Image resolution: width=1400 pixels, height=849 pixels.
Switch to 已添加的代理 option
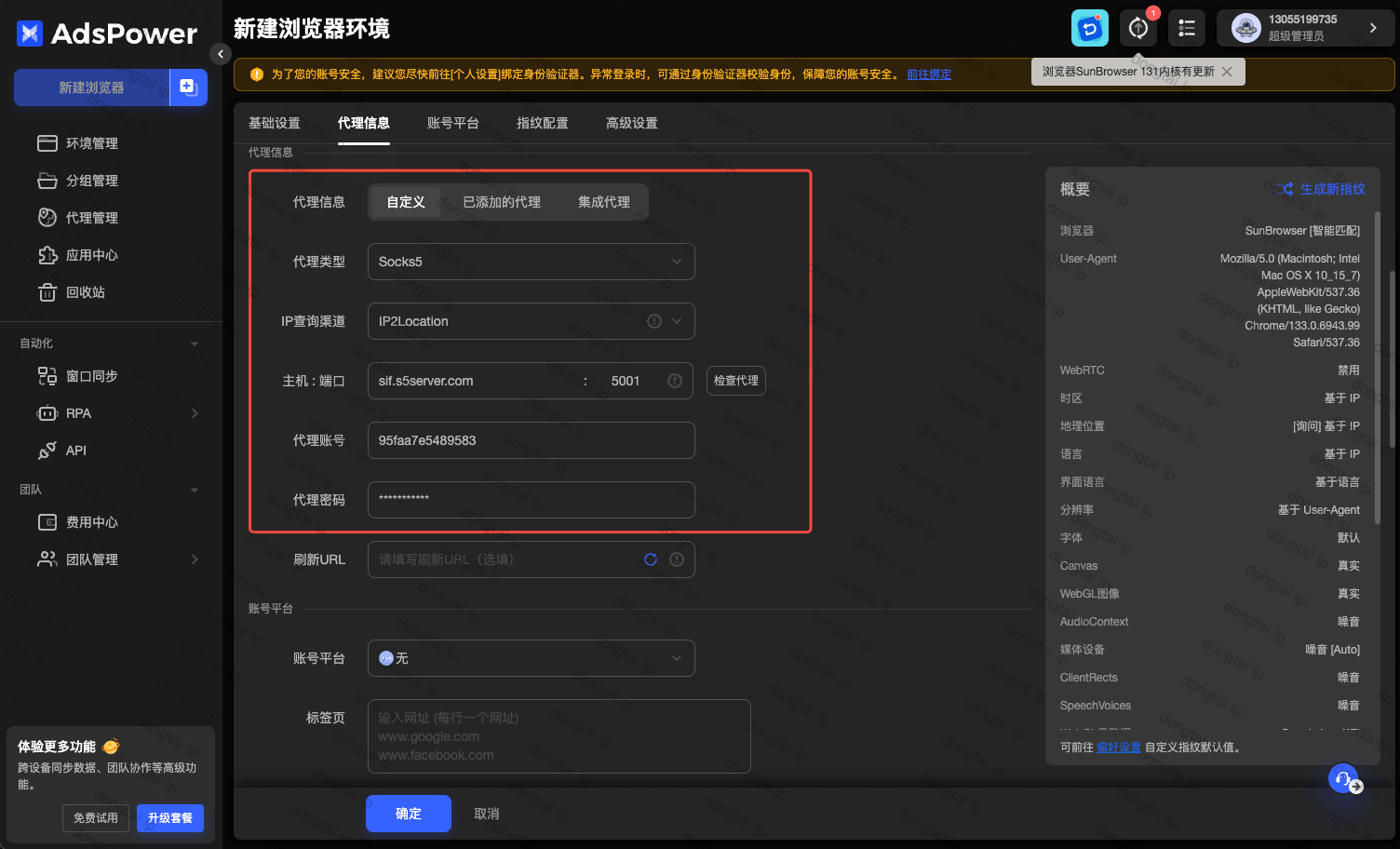(x=502, y=202)
